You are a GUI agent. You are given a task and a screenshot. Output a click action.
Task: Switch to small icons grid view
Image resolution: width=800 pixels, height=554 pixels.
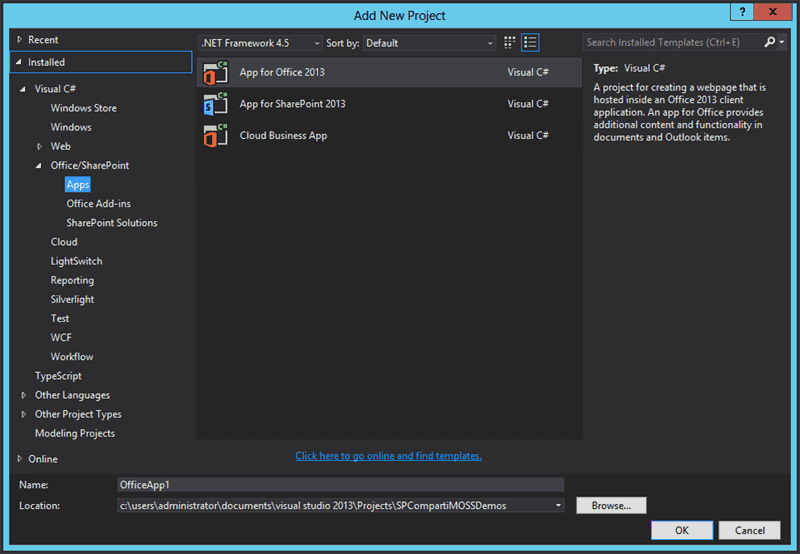509,42
